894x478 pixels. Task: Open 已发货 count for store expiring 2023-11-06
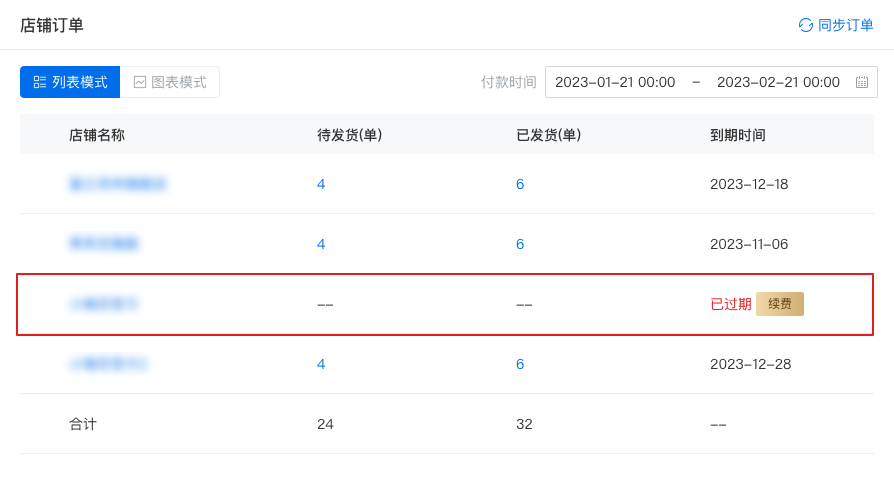(x=520, y=244)
